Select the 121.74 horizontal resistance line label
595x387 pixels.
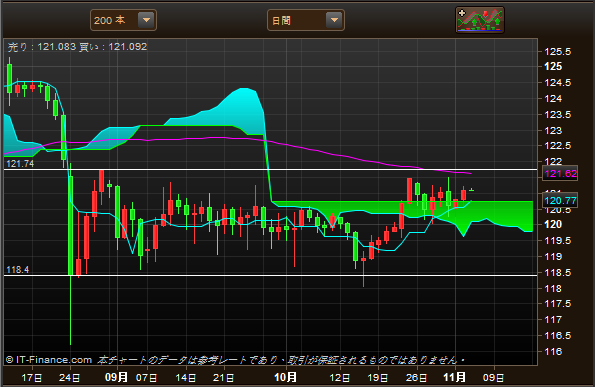pyautogui.click(x=20, y=164)
